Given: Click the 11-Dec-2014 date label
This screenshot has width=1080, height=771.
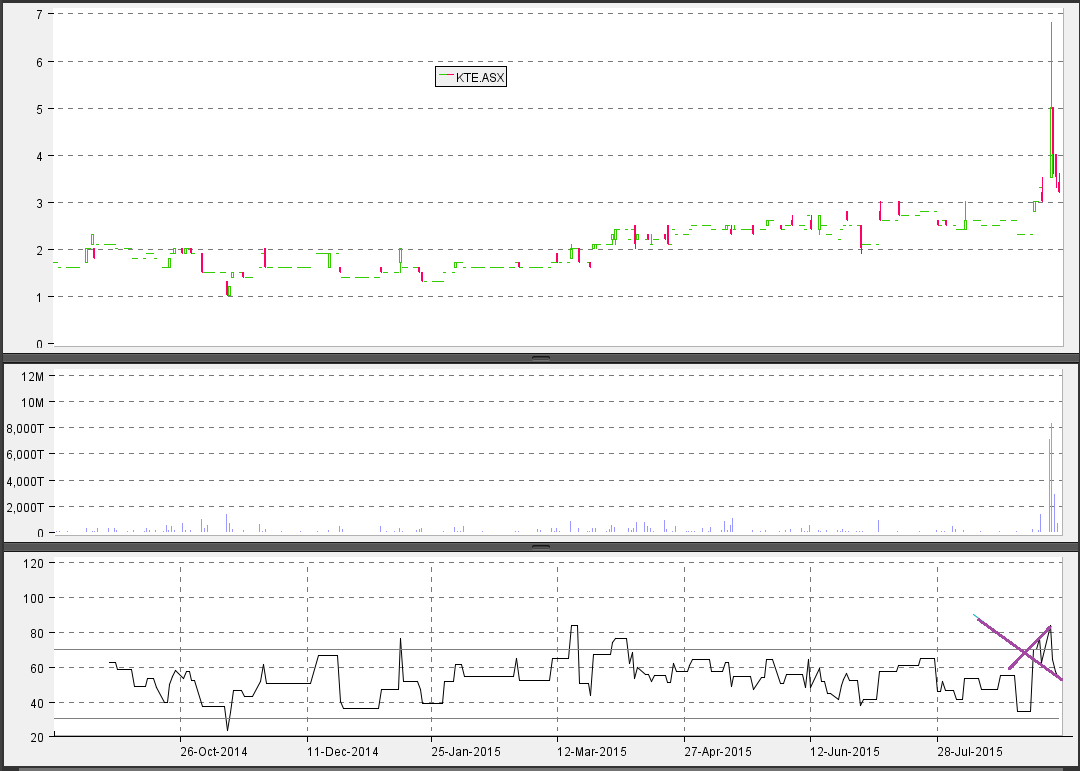Looking at the screenshot, I should [x=342, y=751].
